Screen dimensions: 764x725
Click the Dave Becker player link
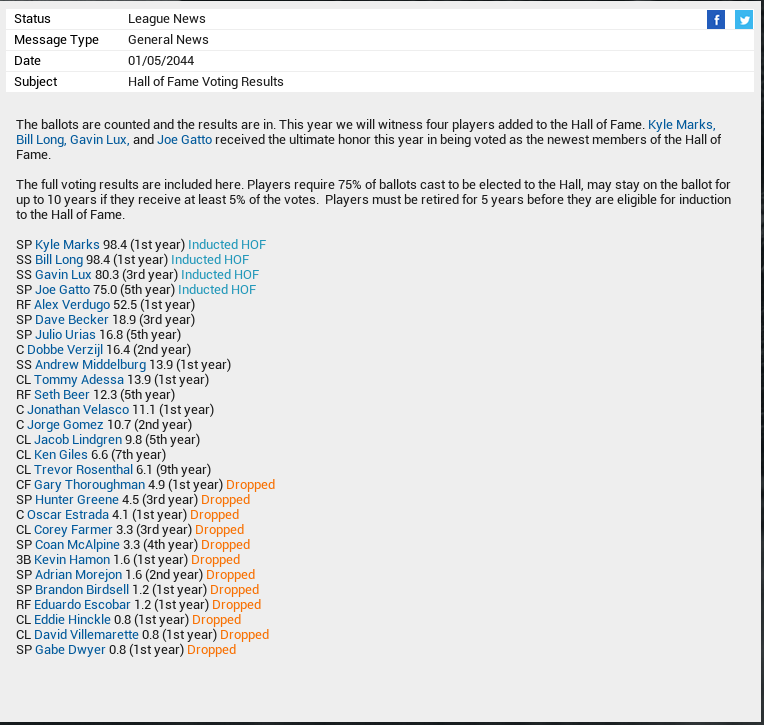(x=71, y=320)
